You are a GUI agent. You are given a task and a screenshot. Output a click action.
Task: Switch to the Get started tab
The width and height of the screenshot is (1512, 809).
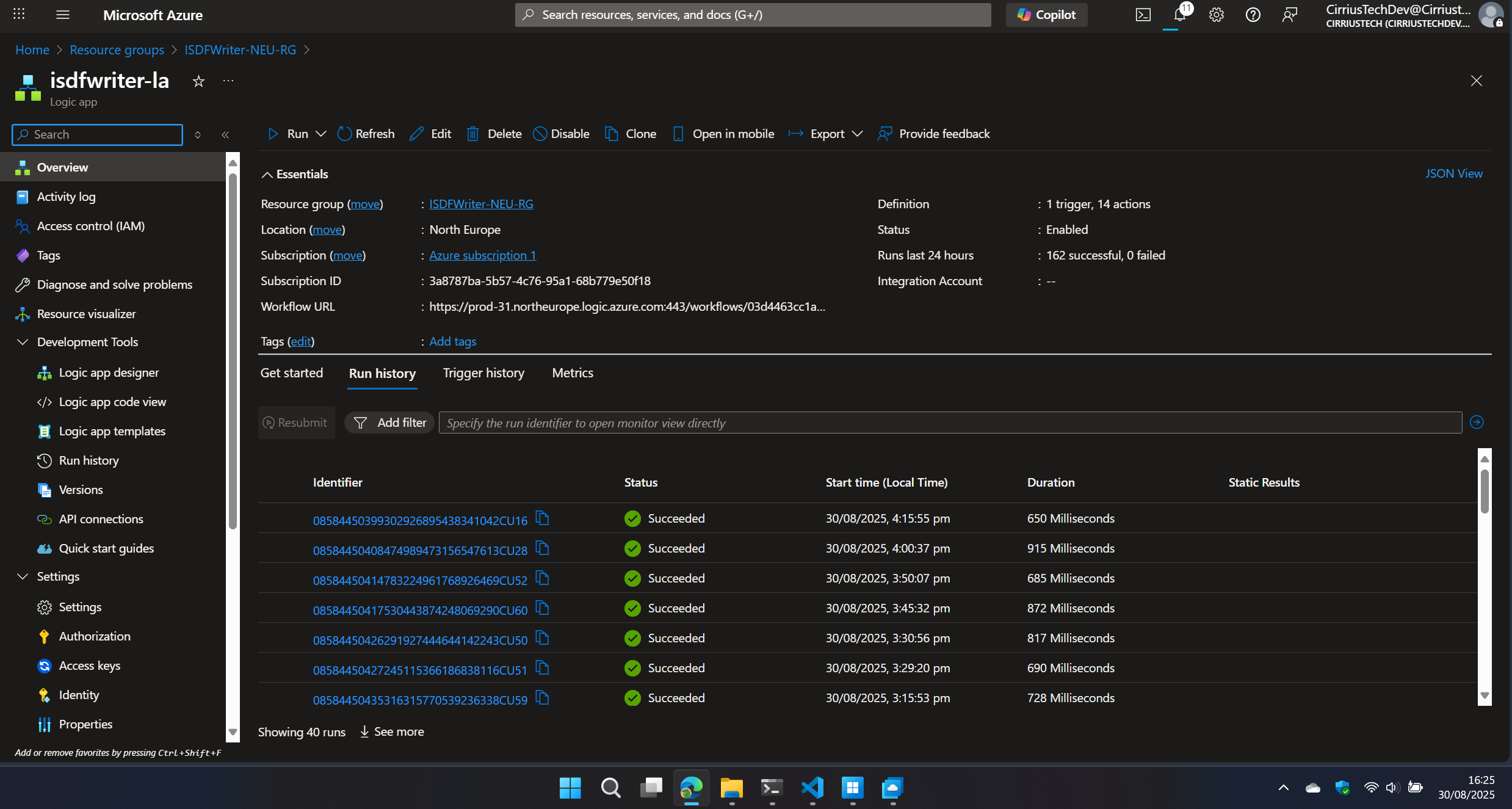(x=292, y=372)
